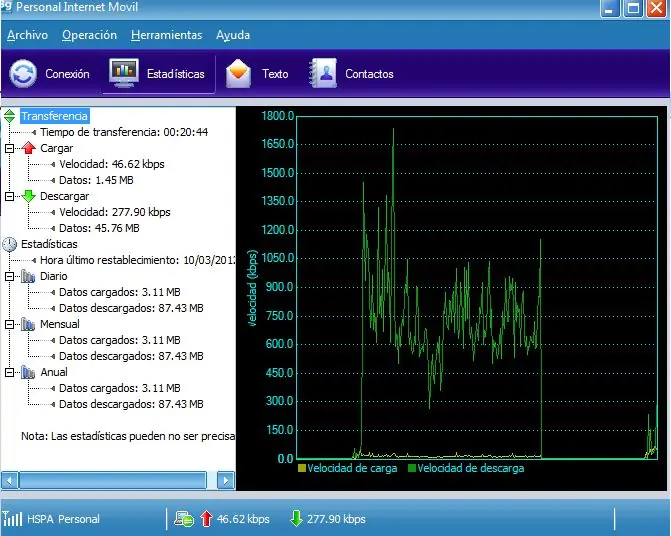671x536 pixels.
Task: Collapse the Diario statistics node
Action: 9,276
